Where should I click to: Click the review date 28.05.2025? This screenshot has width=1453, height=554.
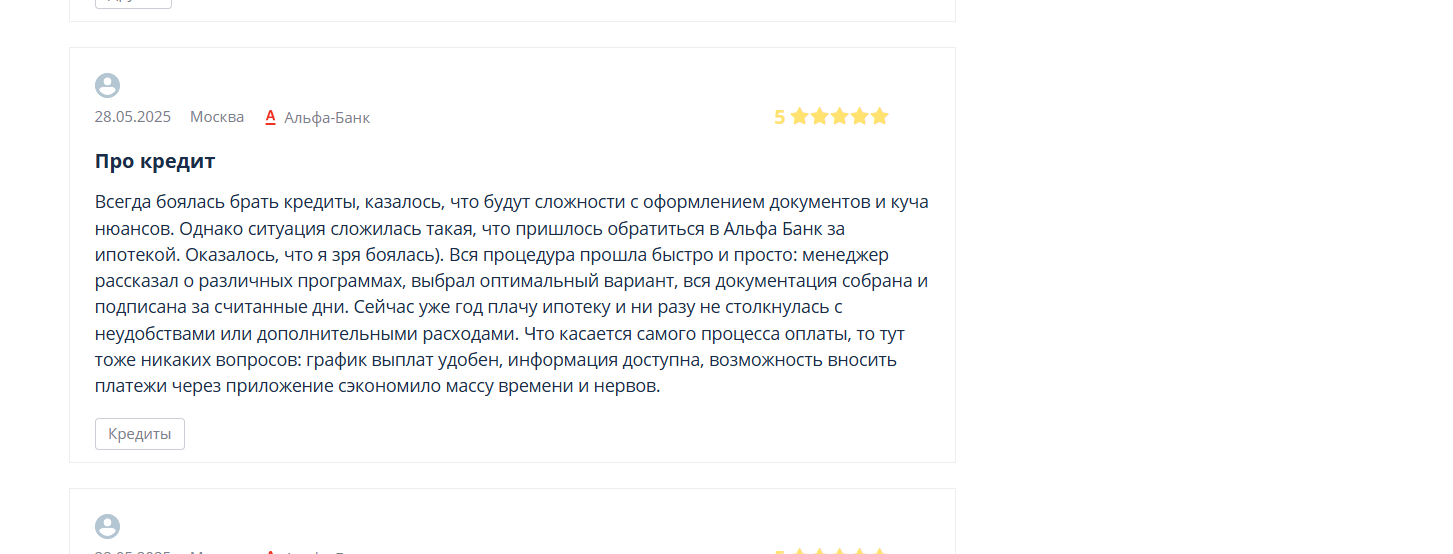tap(133, 117)
